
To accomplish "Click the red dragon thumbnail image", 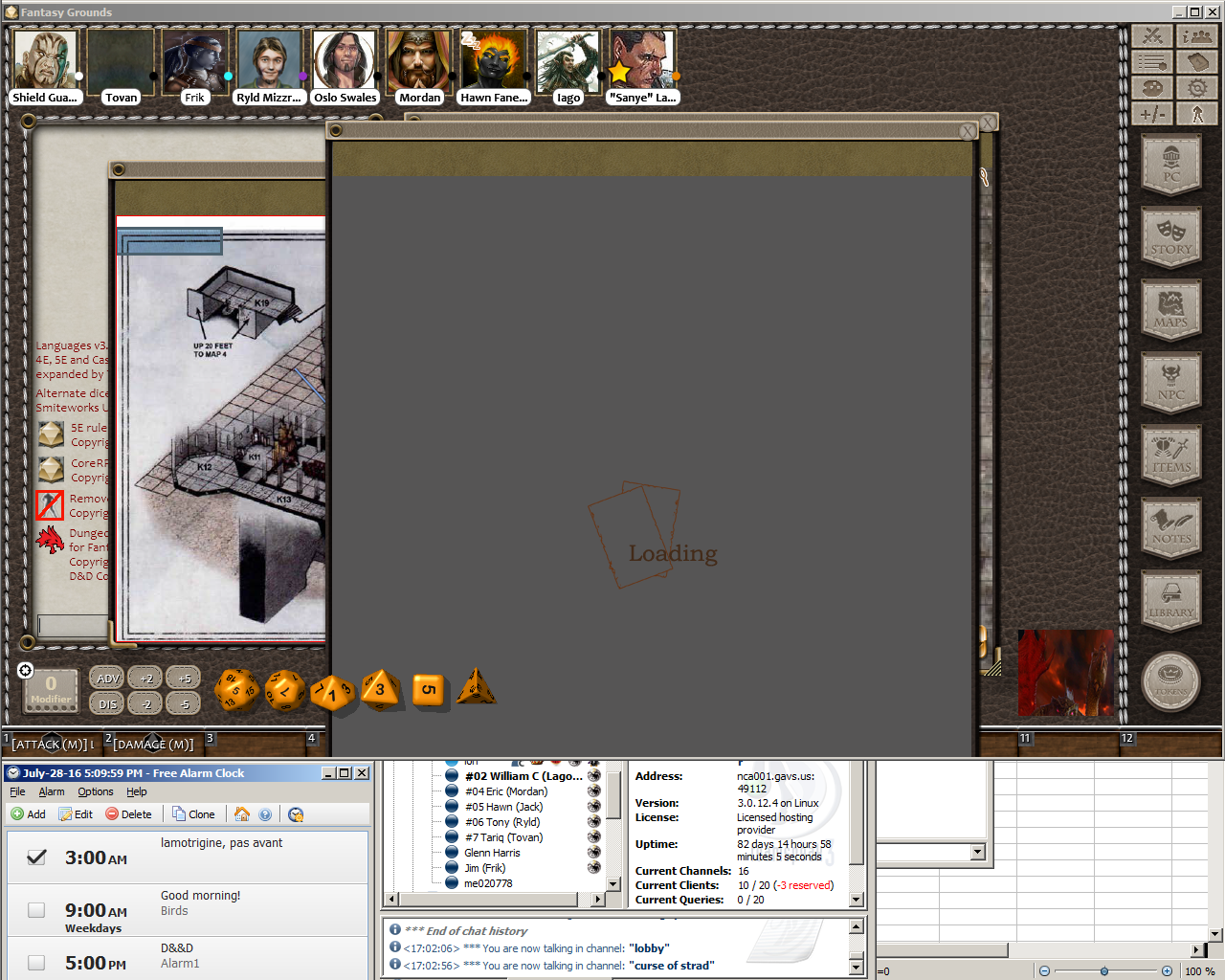I will tap(1065, 673).
